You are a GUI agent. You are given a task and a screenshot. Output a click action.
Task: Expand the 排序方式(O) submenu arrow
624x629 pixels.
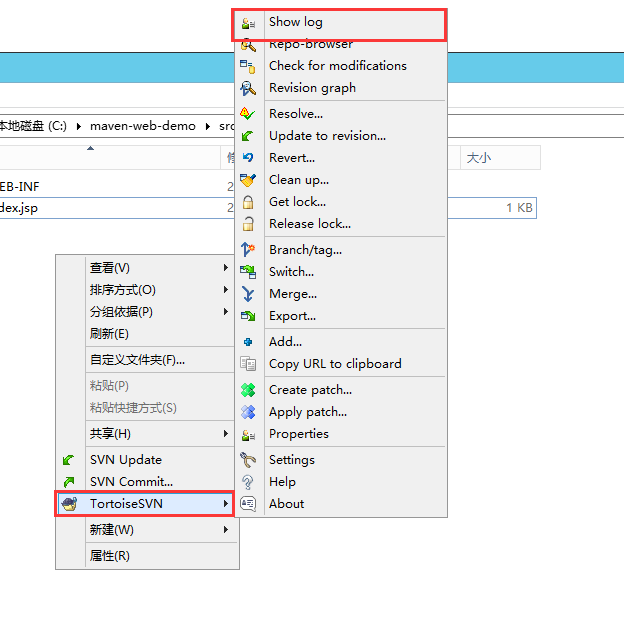coord(226,290)
